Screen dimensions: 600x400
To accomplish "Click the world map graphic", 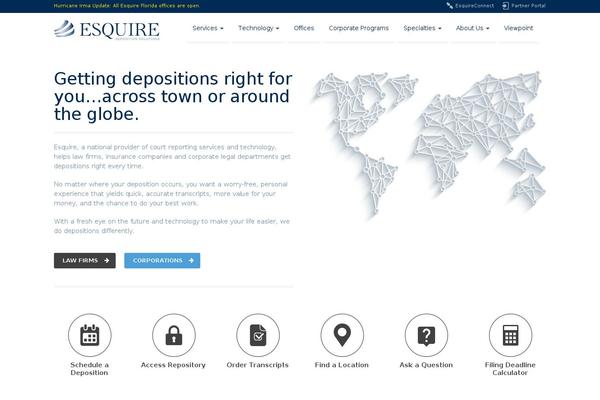I will [427, 144].
